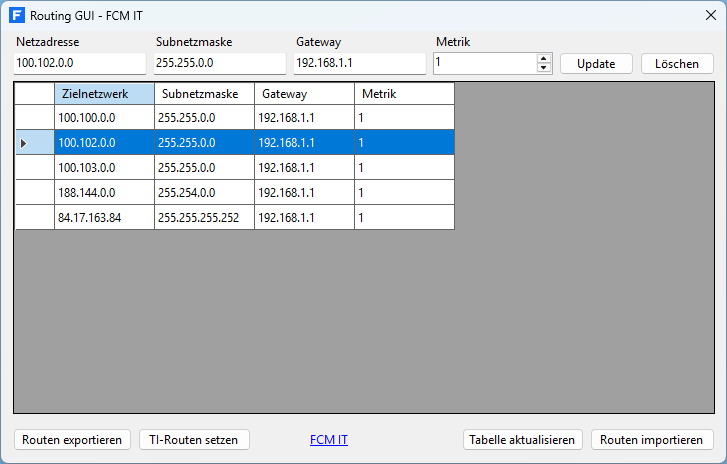The height and width of the screenshot is (464, 727).
Task: Click into the Subnetzmaske text field
Action: (220, 63)
